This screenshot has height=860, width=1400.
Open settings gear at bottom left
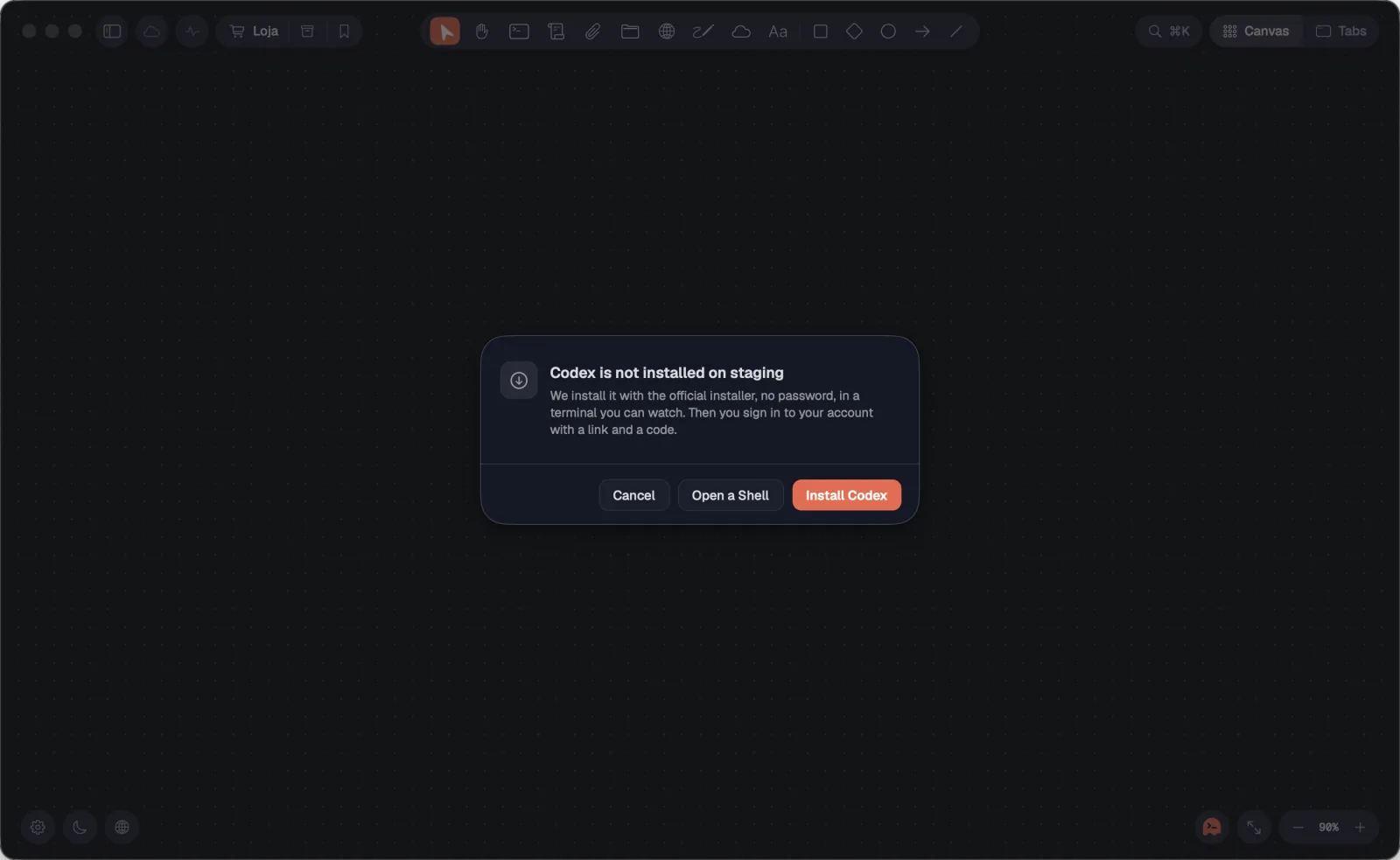pyautogui.click(x=38, y=828)
